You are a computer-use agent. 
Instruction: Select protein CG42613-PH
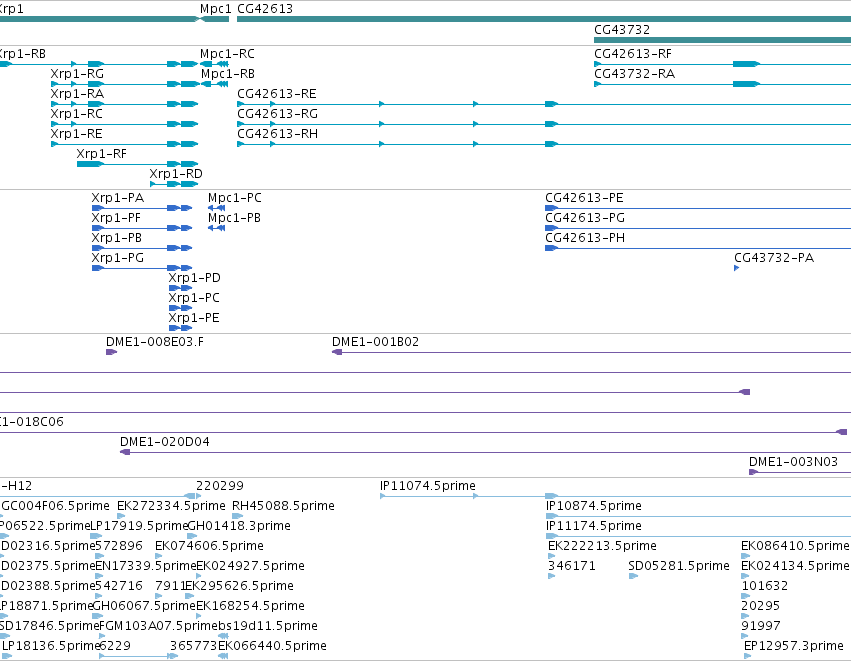(x=585, y=238)
